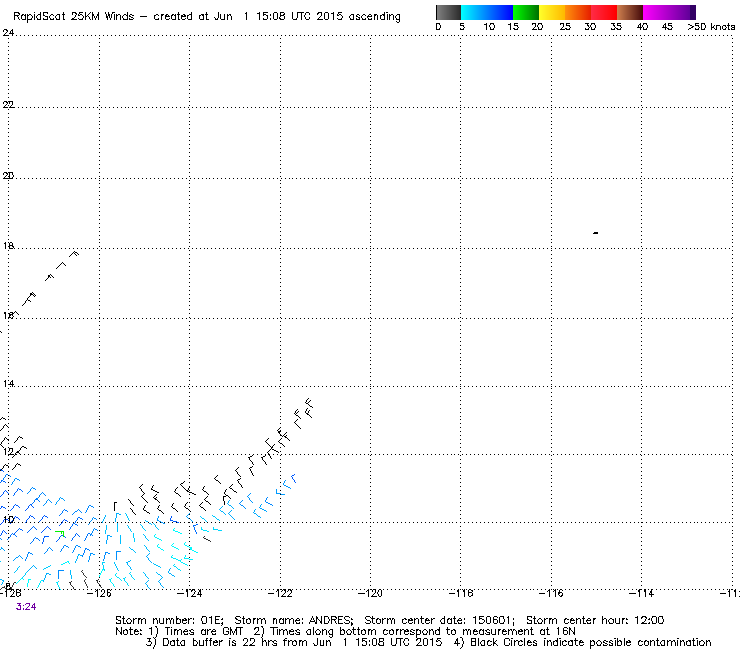Select the '25' legend scale label

[565, 27]
